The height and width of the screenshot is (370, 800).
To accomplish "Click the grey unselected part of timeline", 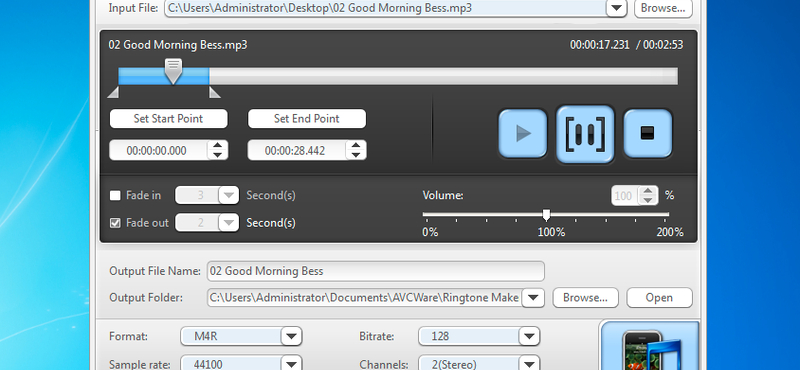I will (x=443, y=76).
